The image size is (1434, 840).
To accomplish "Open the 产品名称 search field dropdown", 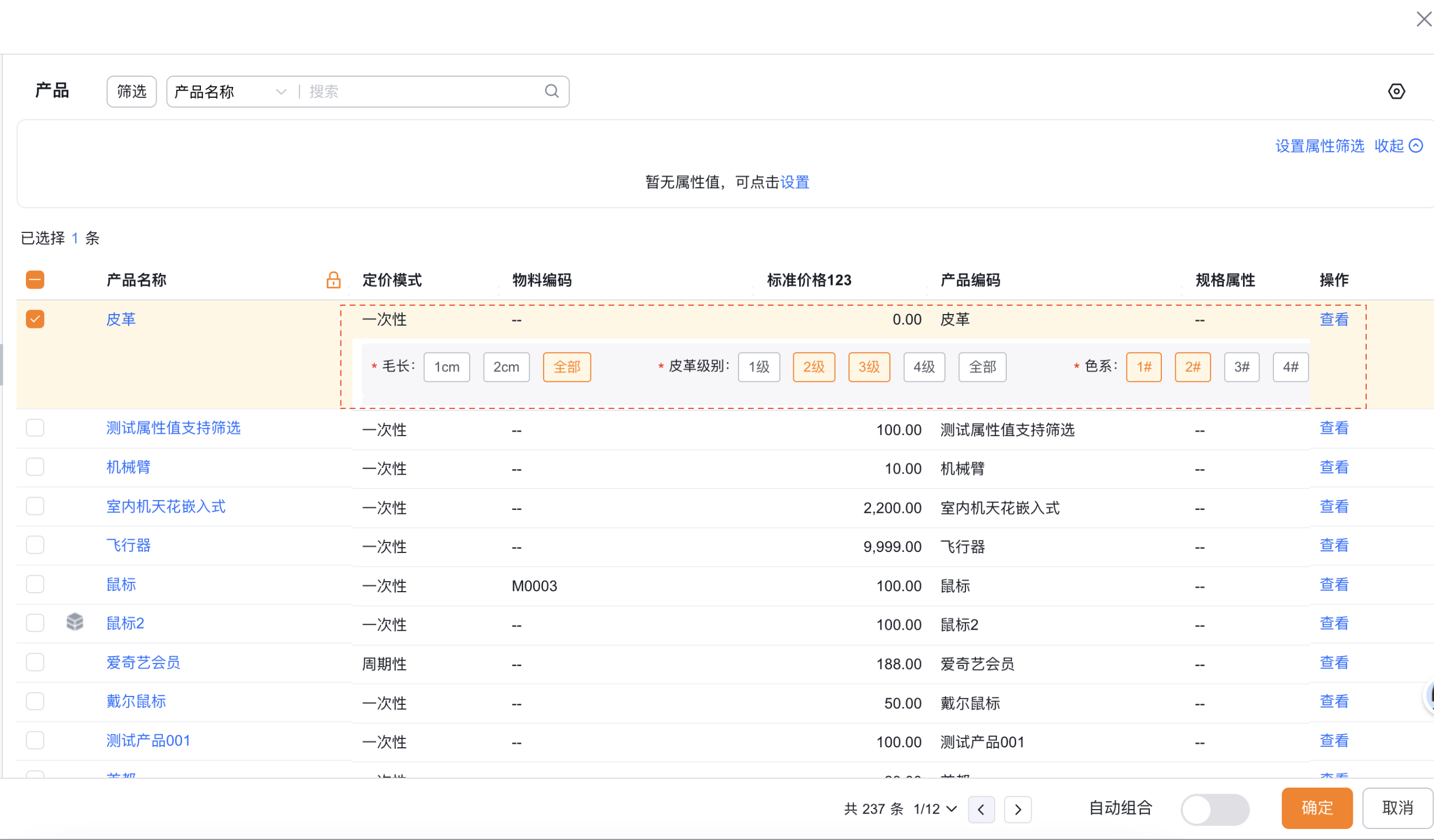I will [230, 91].
